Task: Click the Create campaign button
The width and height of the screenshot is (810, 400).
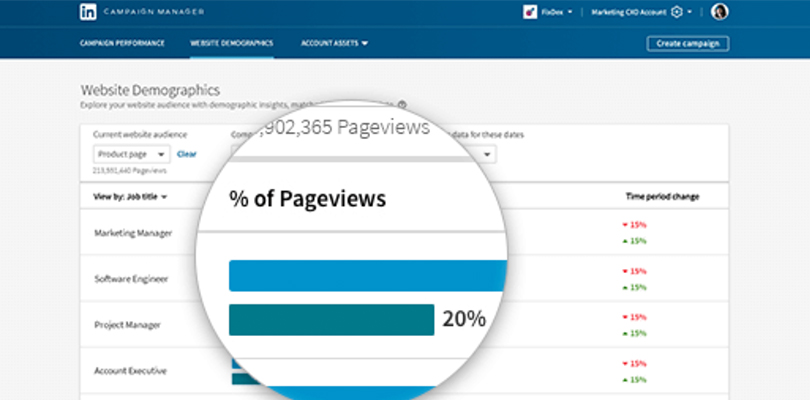Action: coord(688,43)
